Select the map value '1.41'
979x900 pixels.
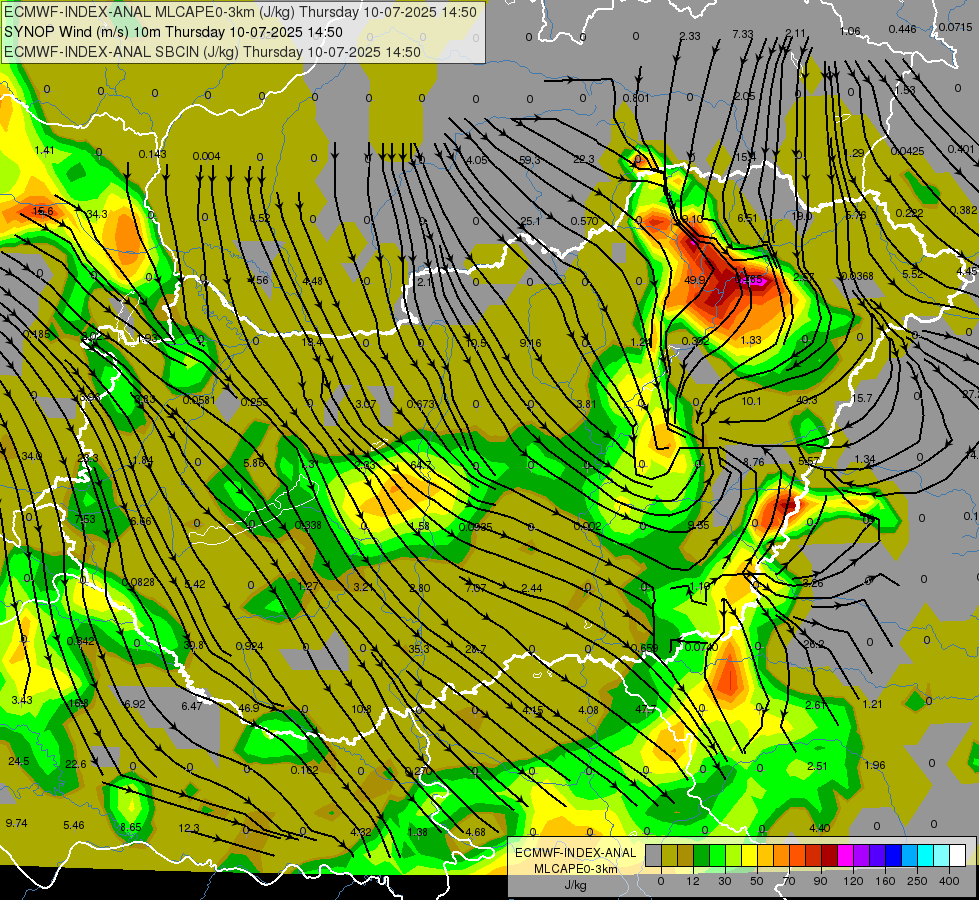pos(44,150)
